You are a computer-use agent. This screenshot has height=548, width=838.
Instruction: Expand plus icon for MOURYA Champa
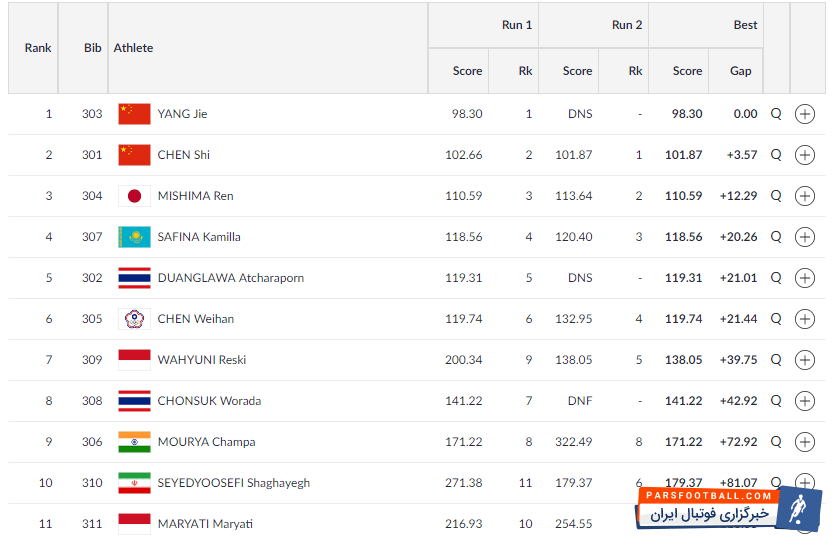click(805, 442)
